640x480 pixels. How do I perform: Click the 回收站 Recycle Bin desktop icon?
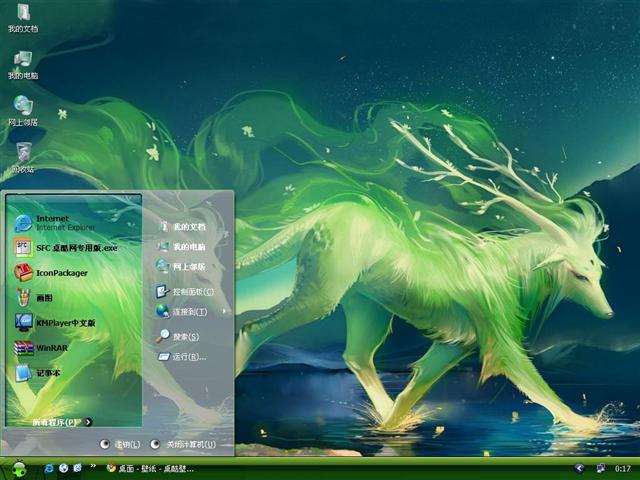click(22, 154)
